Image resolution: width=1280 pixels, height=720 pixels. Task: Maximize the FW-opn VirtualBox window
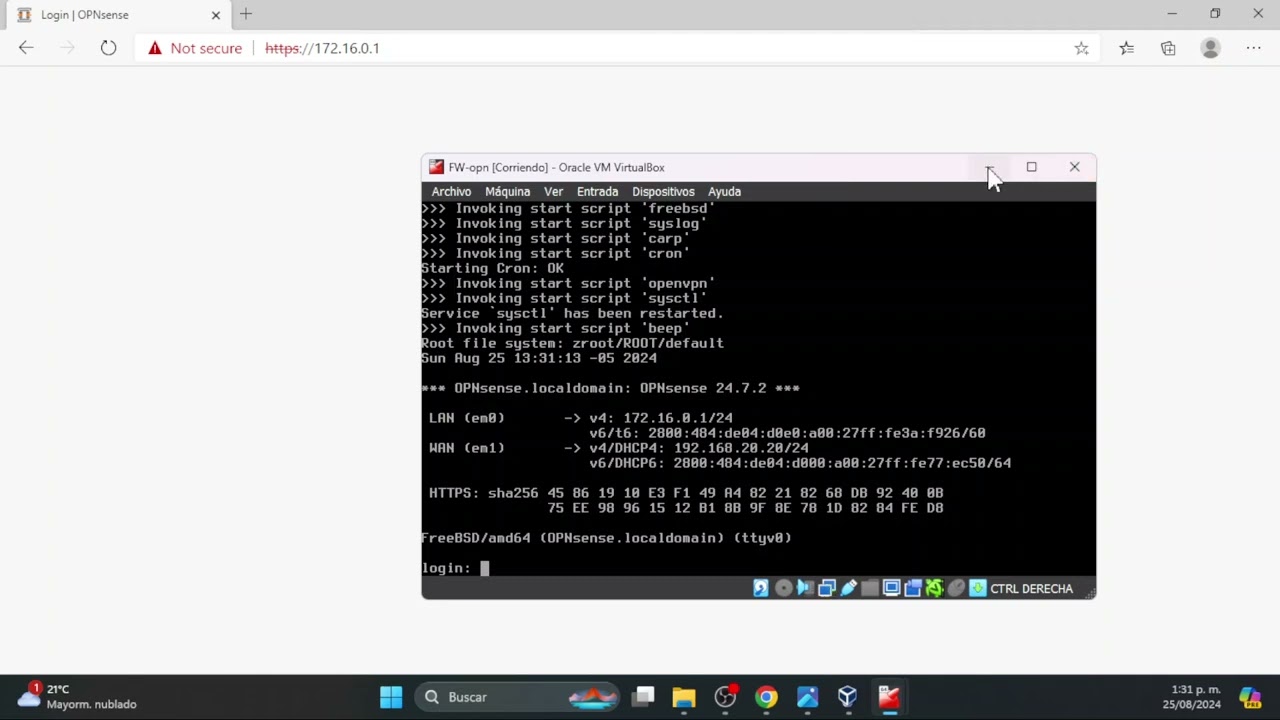coord(1031,167)
